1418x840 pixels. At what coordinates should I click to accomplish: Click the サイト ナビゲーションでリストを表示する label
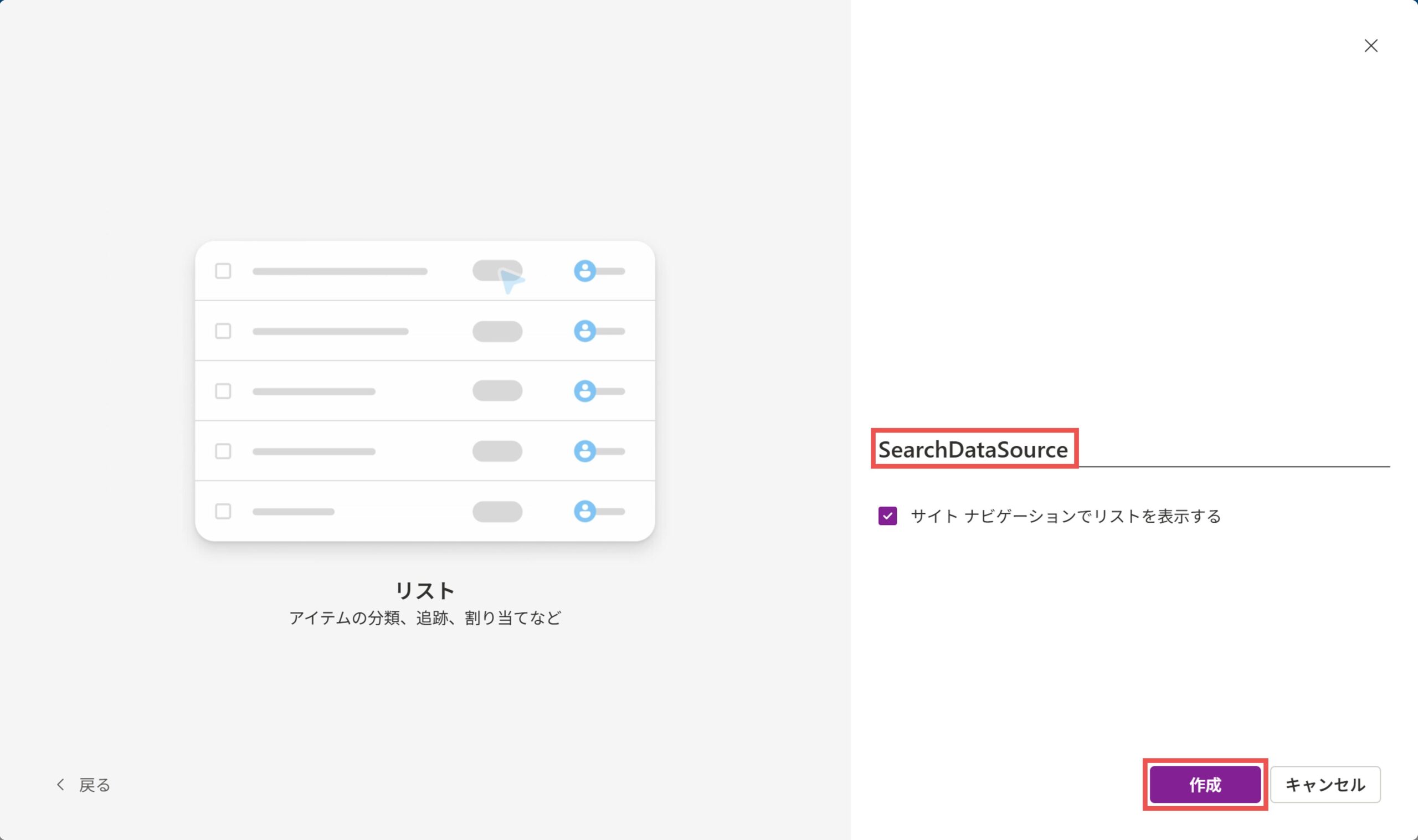[x=1065, y=516]
